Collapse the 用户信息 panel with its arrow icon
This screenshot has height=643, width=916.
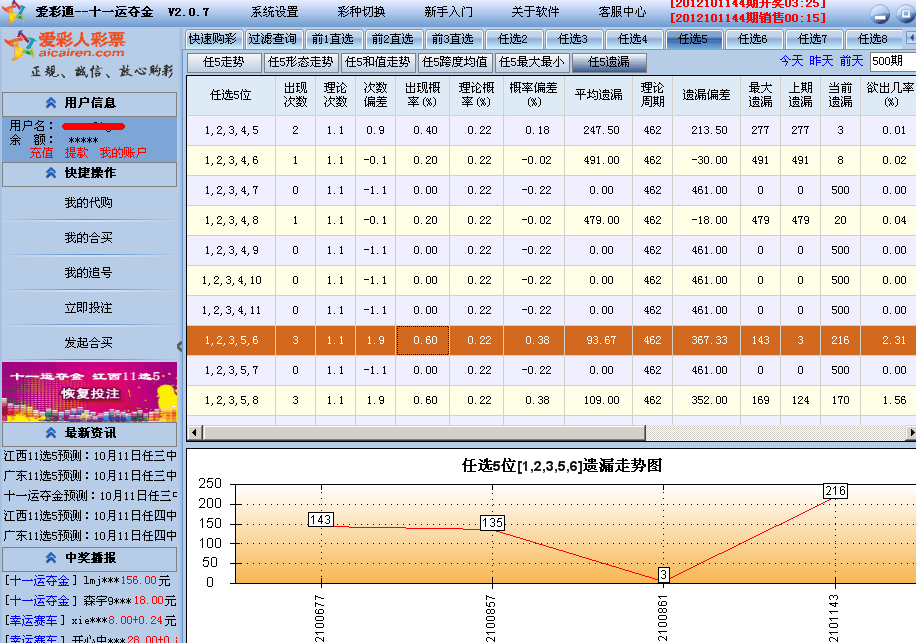(x=50, y=102)
